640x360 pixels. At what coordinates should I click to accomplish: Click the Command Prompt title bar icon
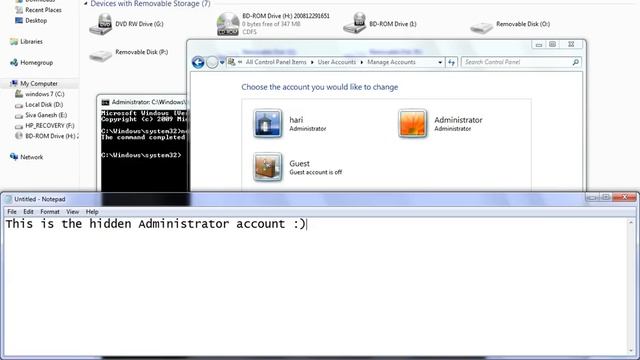[x=105, y=102]
